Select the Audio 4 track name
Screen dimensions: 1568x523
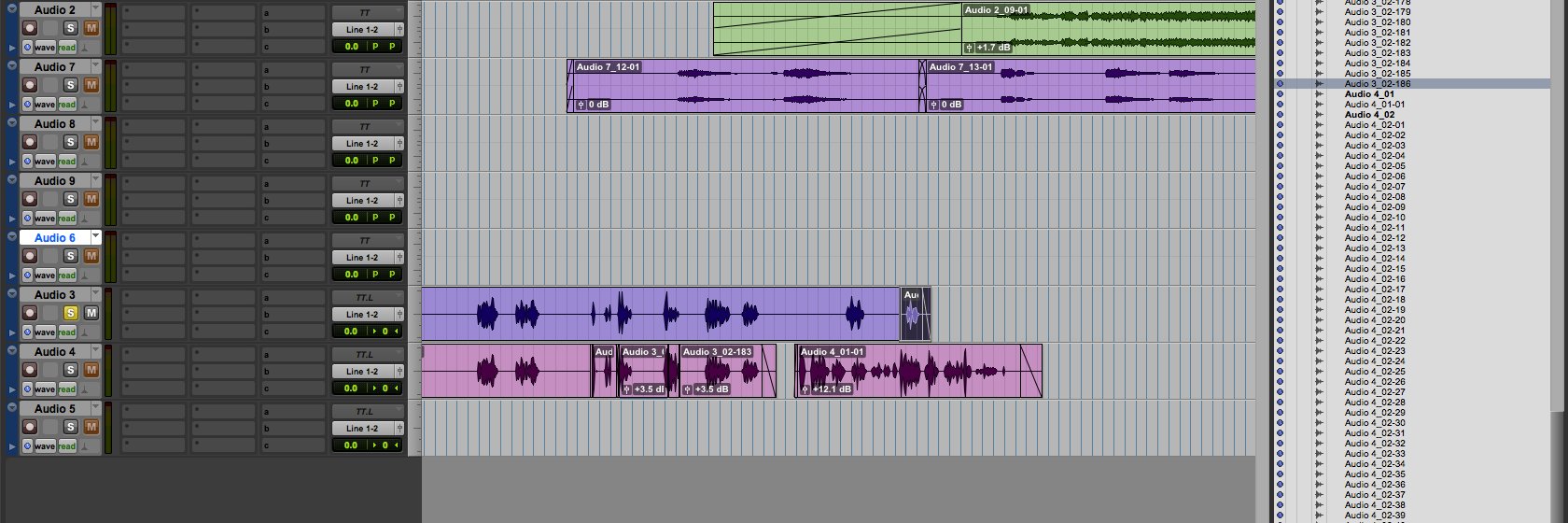(55, 352)
